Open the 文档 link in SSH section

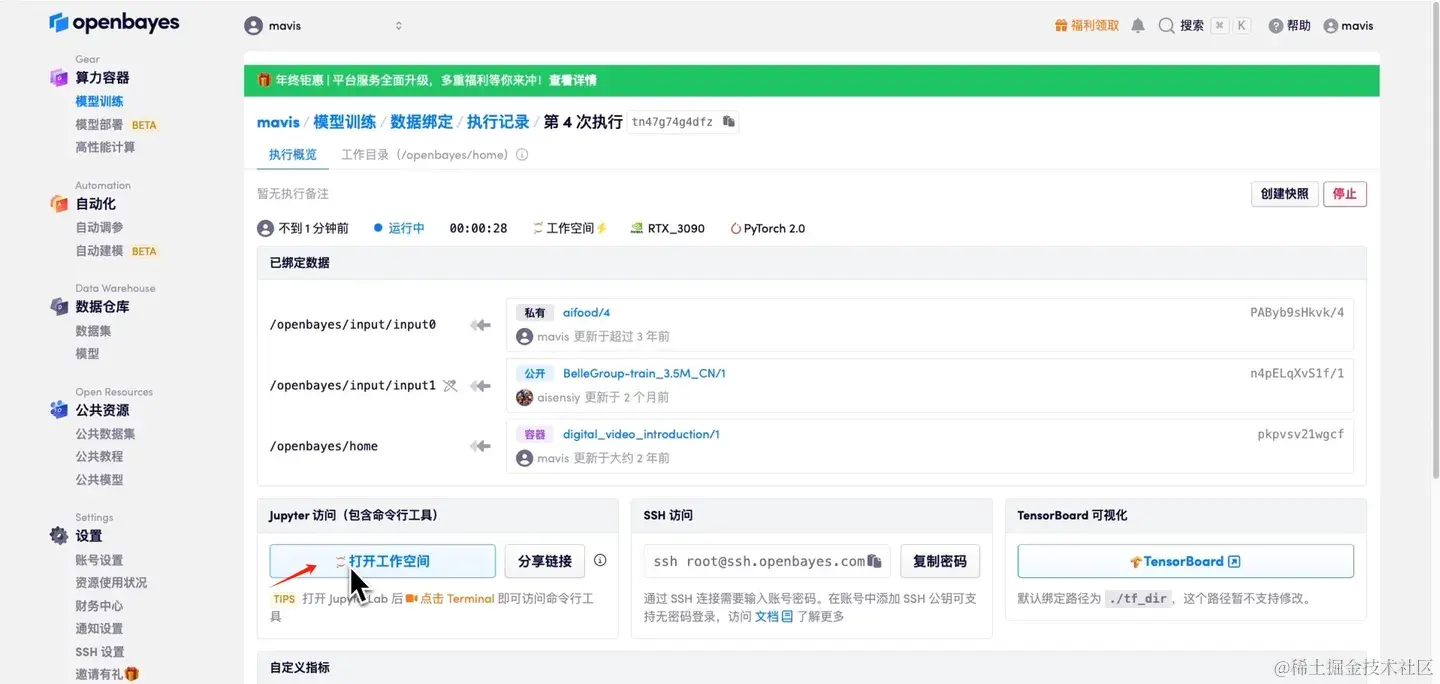coord(773,617)
